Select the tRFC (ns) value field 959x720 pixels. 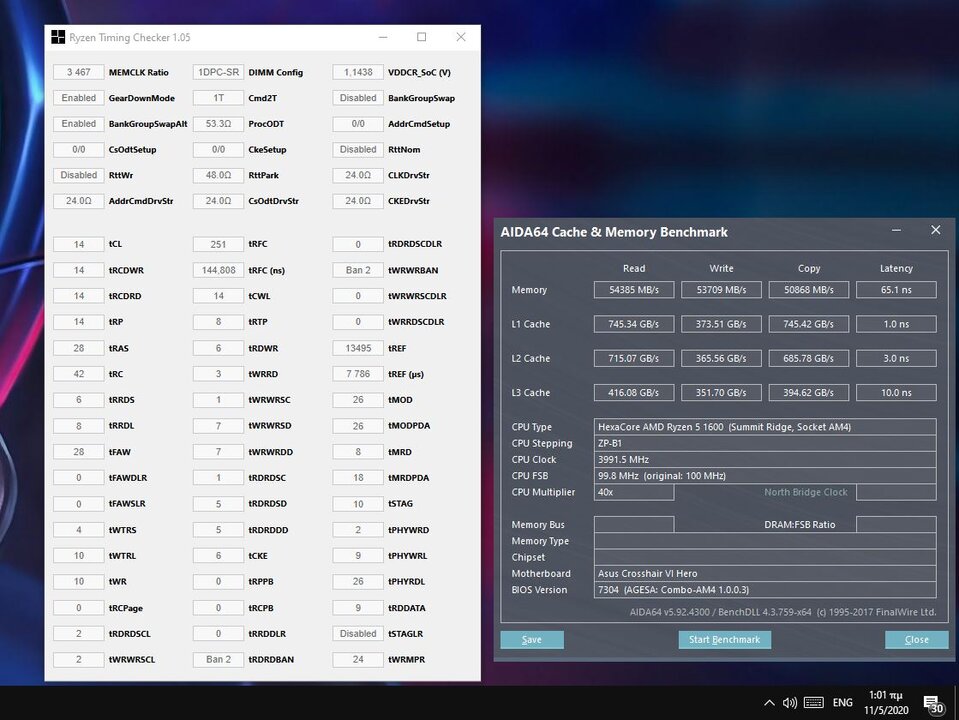pyautogui.click(x=218, y=270)
